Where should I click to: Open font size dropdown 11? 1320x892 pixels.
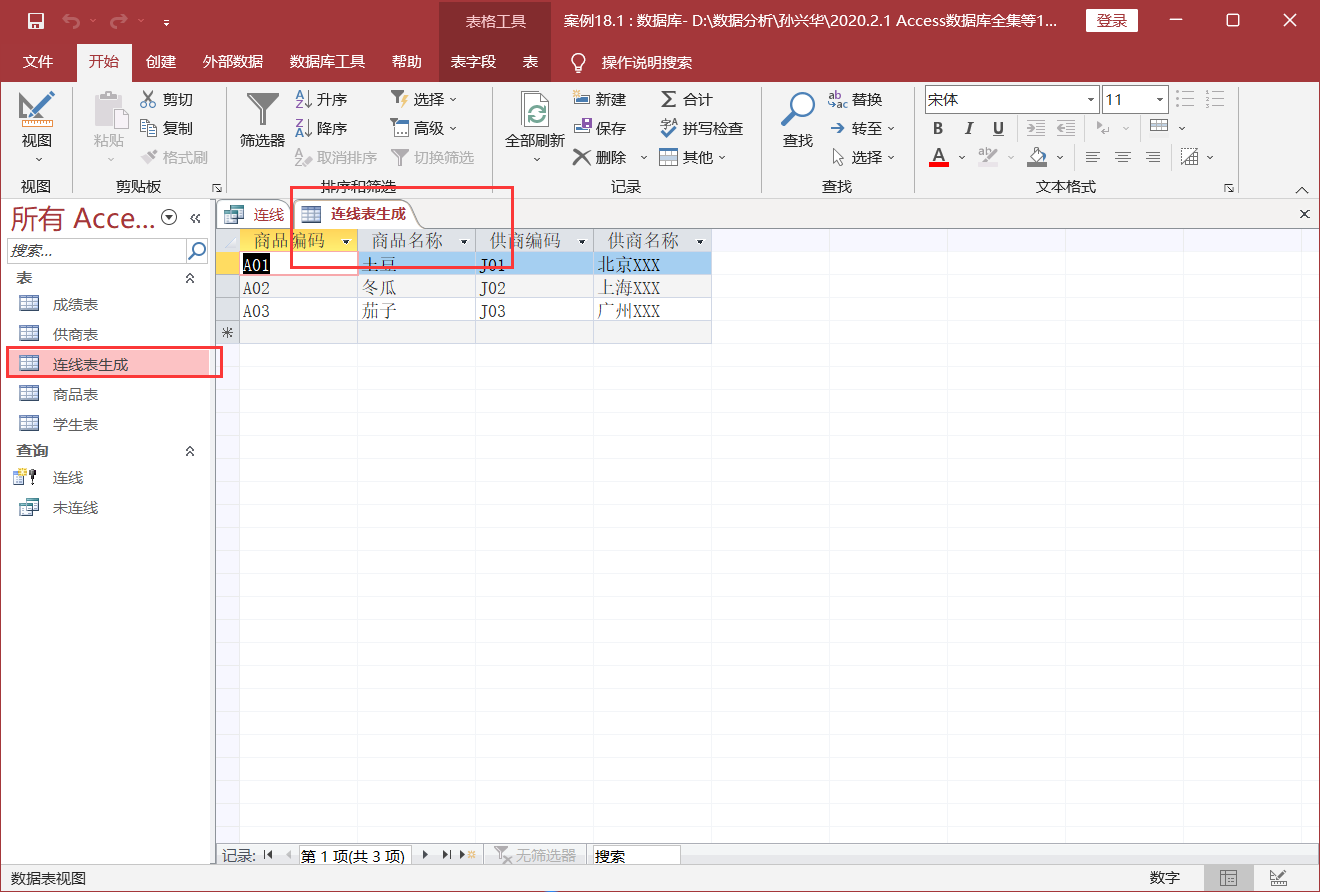(x=1160, y=99)
